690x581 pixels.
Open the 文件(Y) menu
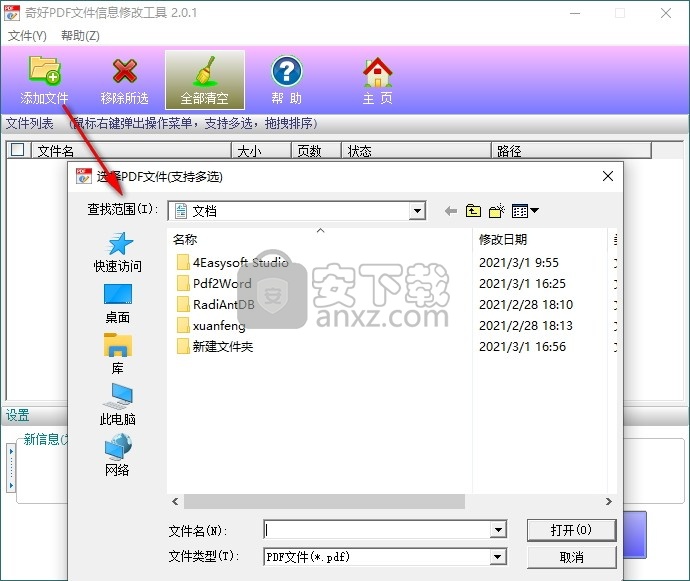[x=27, y=36]
